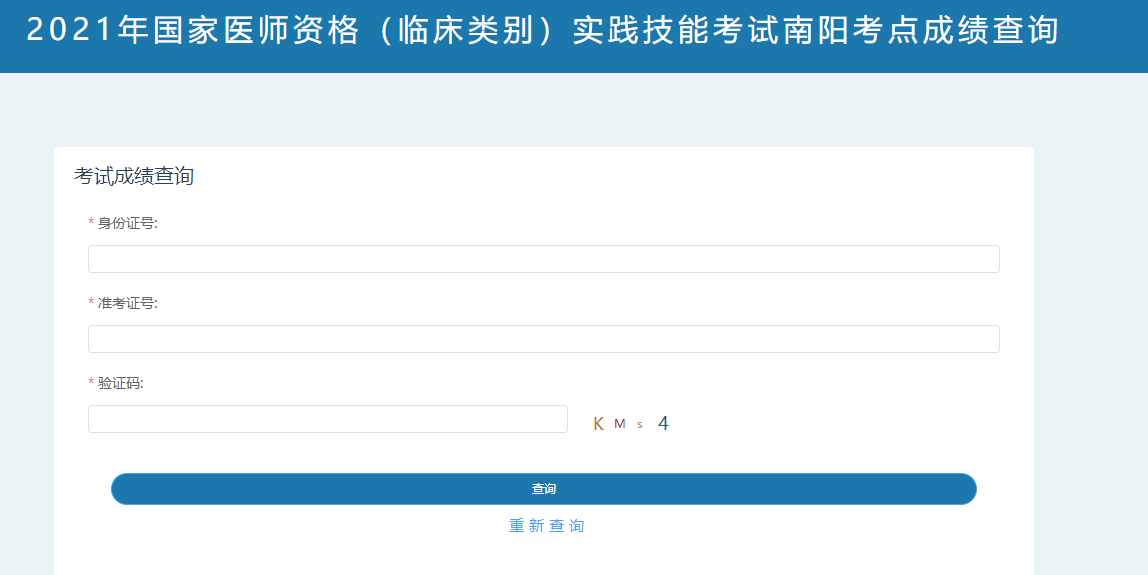This screenshot has height=575, width=1148.
Task: Focus the 准考证号 text box
Action: click(x=543, y=339)
